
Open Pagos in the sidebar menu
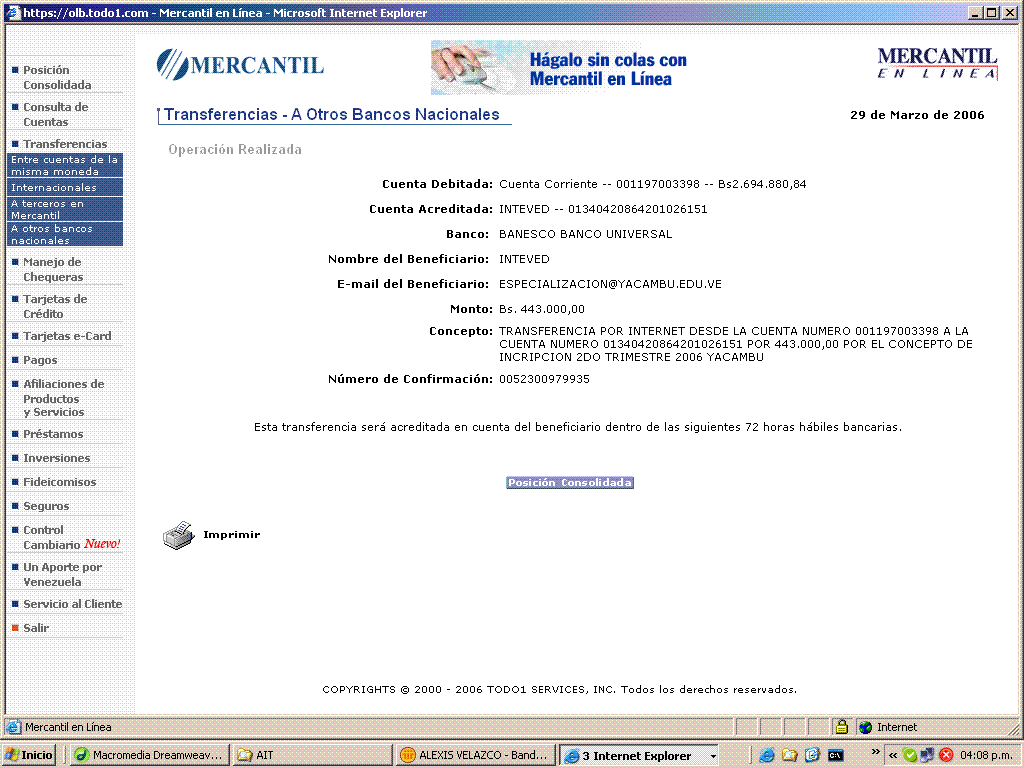click(40, 360)
